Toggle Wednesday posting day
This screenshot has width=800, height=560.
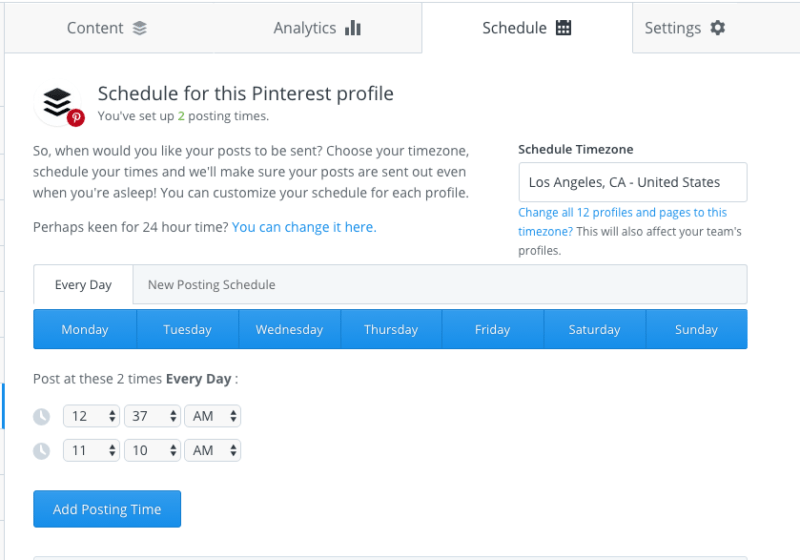(289, 329)
